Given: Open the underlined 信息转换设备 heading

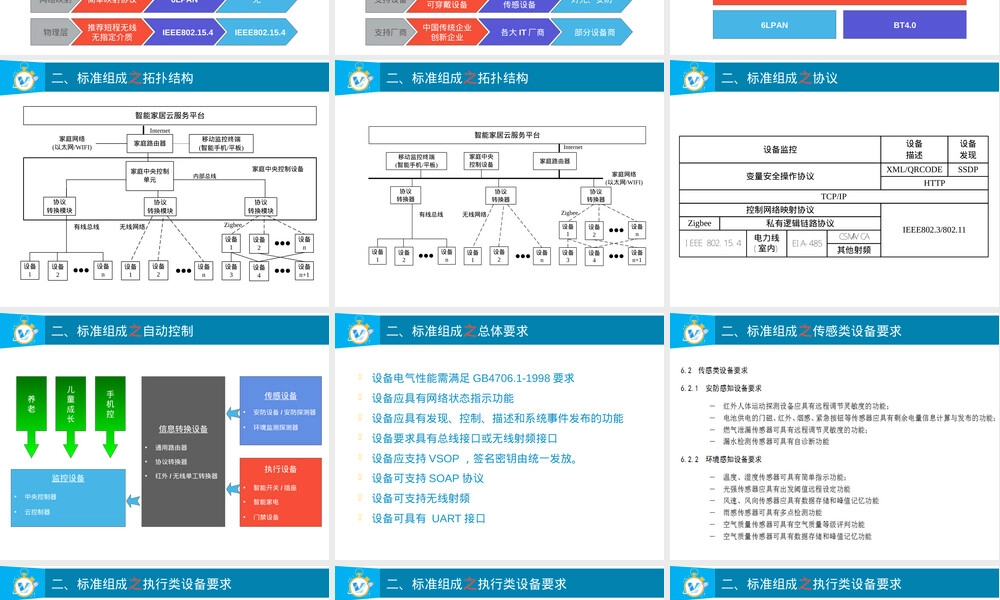Looking at the screenshot, I should click(x=183, y=429).
